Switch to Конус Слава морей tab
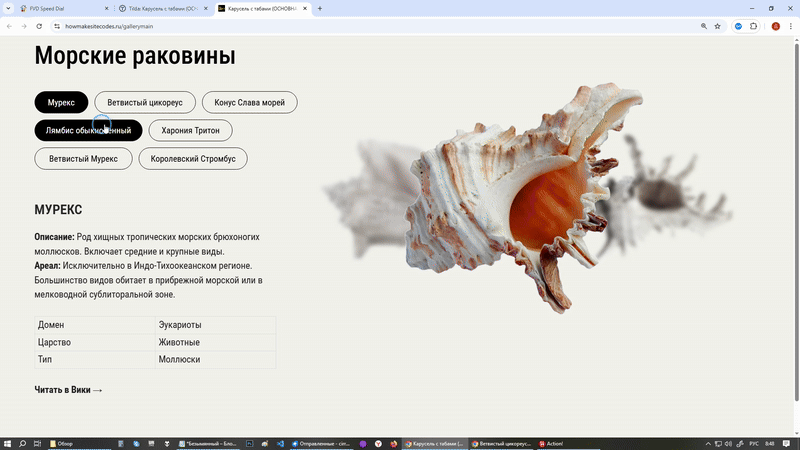This screenshot has width=800, height=450. coord(249,103)
